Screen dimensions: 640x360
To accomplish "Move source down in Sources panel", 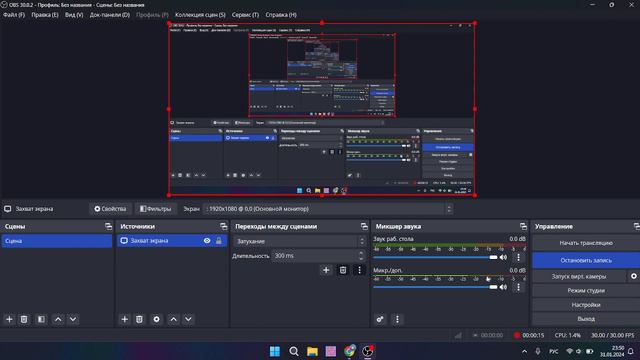I will 188,319.
